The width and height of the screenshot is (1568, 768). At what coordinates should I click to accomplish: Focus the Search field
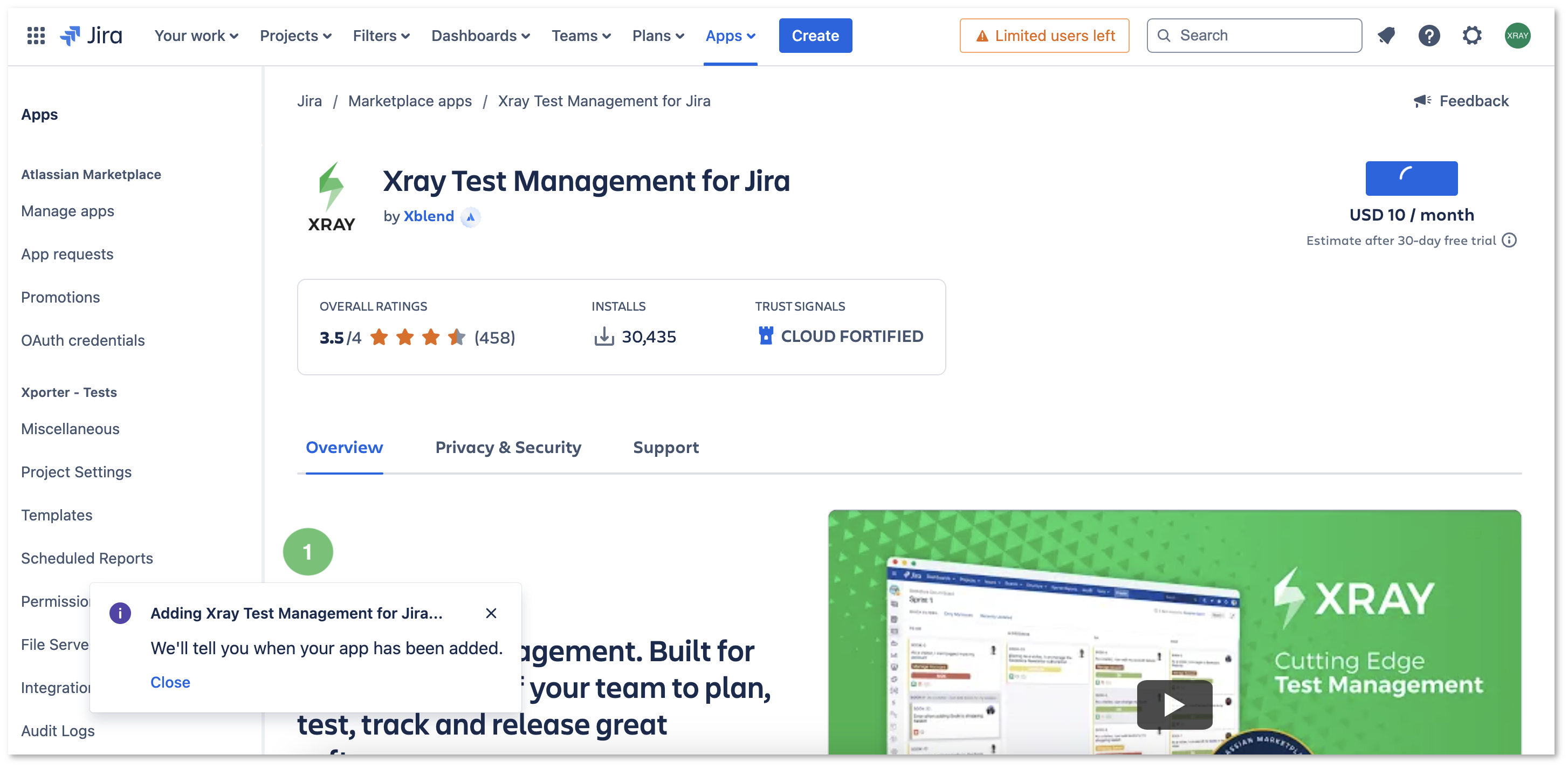pyautogui.click(x=1254, y=35)
